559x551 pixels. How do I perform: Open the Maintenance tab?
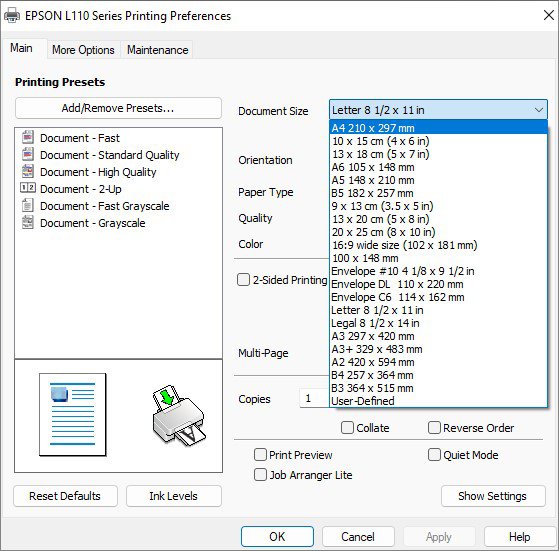point(158,50)
